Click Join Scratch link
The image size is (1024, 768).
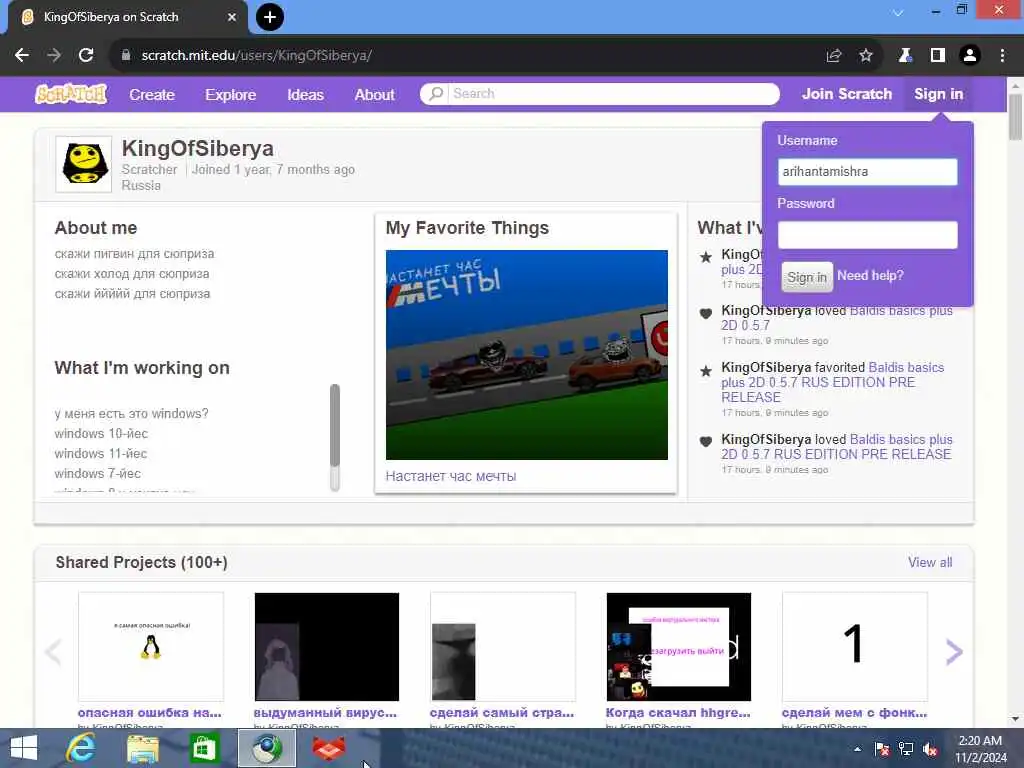tap(847, 94)
